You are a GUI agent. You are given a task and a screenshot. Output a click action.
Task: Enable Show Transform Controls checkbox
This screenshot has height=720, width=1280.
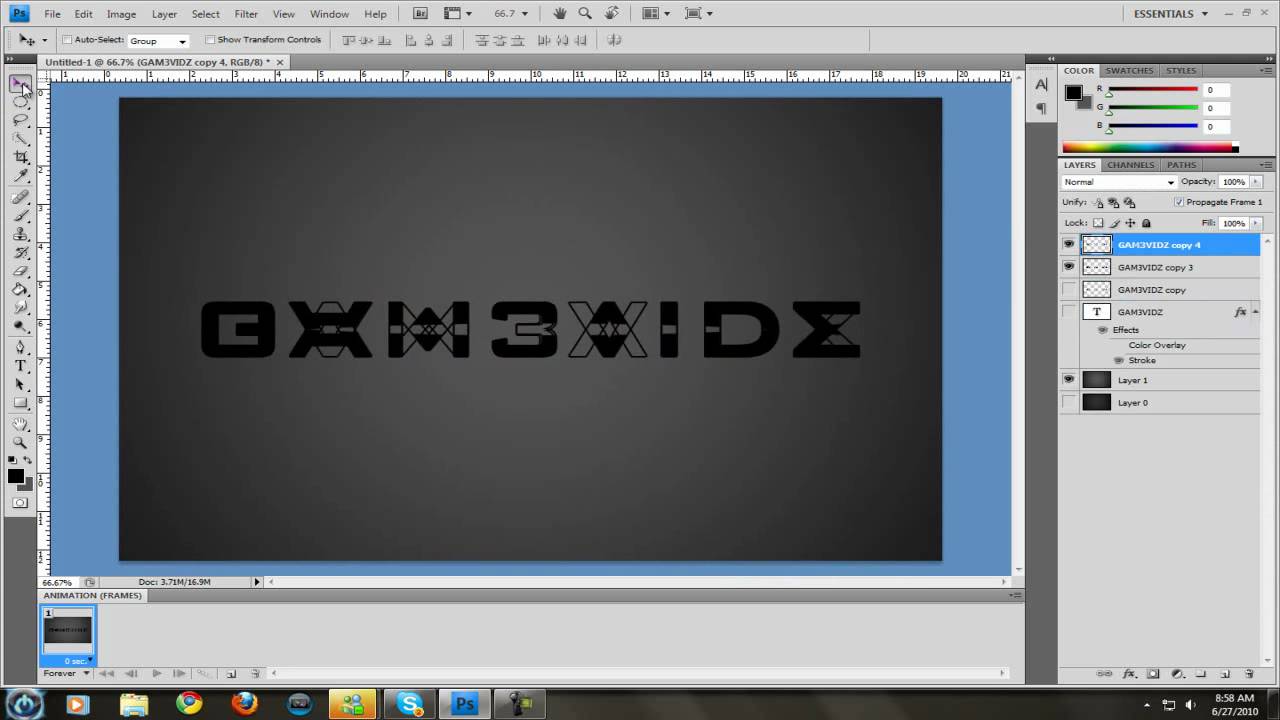210,40
